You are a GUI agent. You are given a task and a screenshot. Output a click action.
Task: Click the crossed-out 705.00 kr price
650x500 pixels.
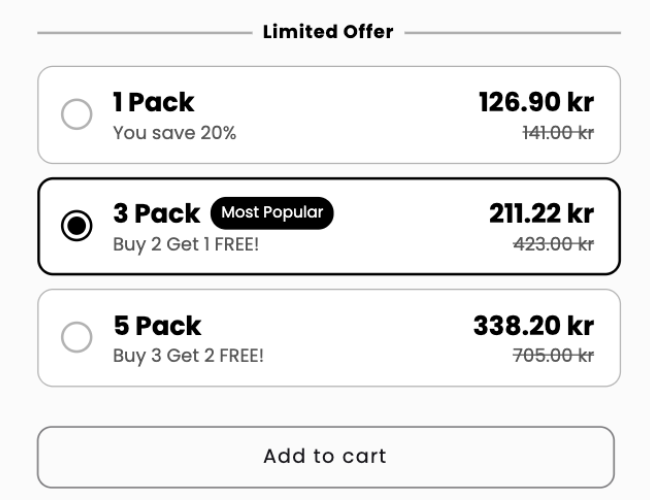(x=553, y=355)
